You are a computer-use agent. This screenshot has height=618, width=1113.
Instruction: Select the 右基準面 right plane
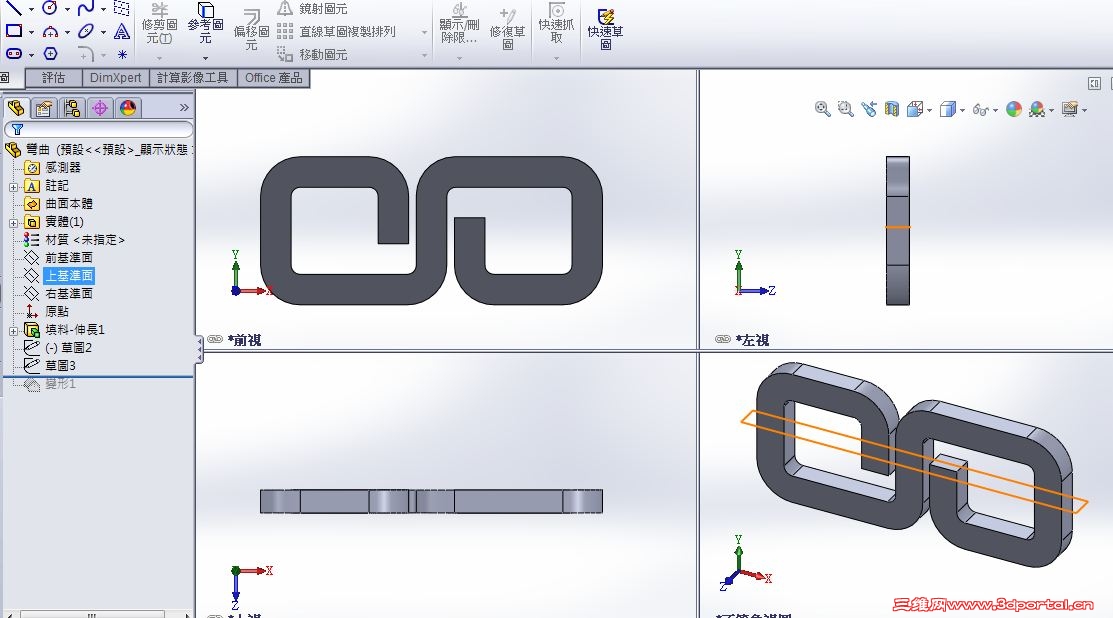pyautogui.click(x=59, y=293)
